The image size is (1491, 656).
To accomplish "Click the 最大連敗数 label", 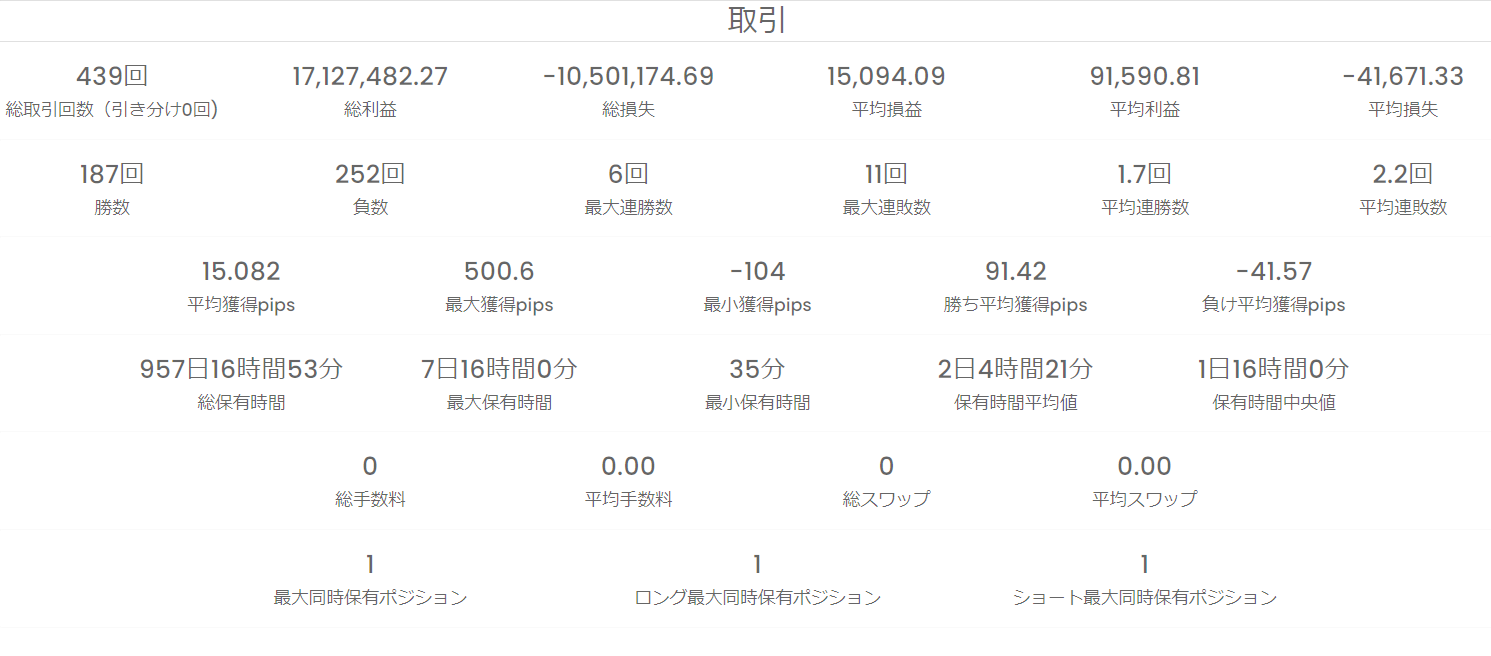I will tap(886, 208).
